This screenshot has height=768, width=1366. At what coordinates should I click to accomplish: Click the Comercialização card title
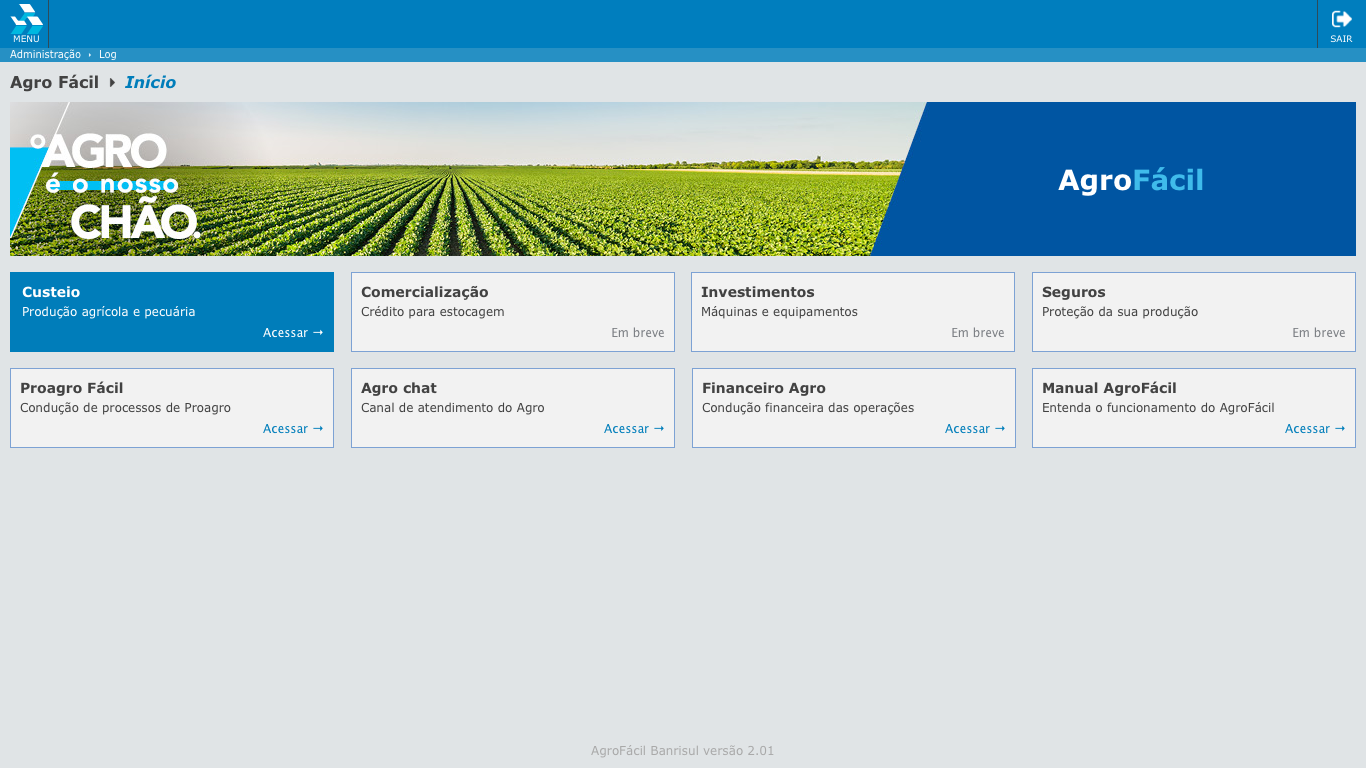click(425, 292)
